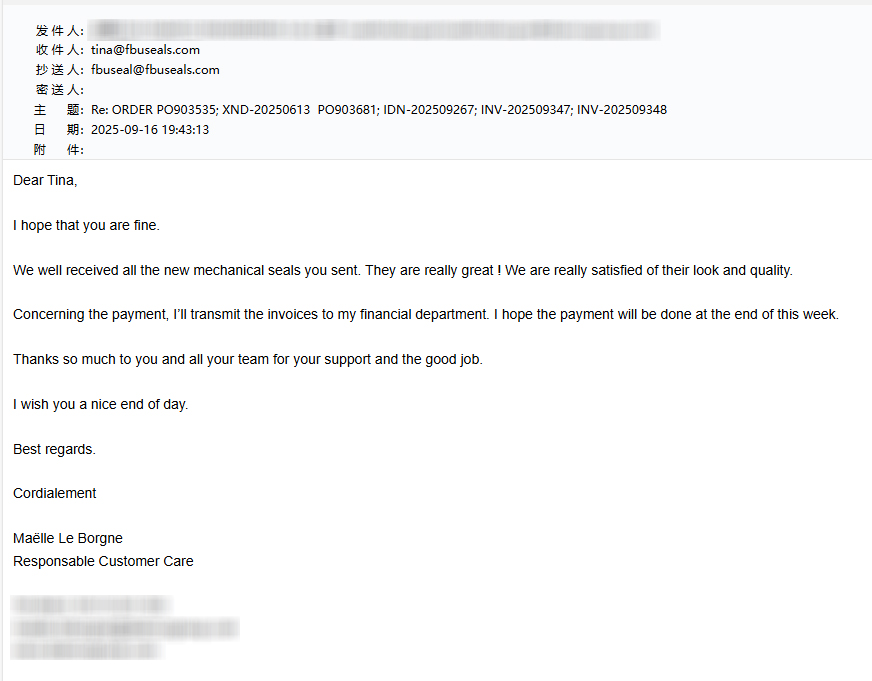
Task: Click the CC address fbuseal@fbuseals.com
Action: (x=155, y=70)
